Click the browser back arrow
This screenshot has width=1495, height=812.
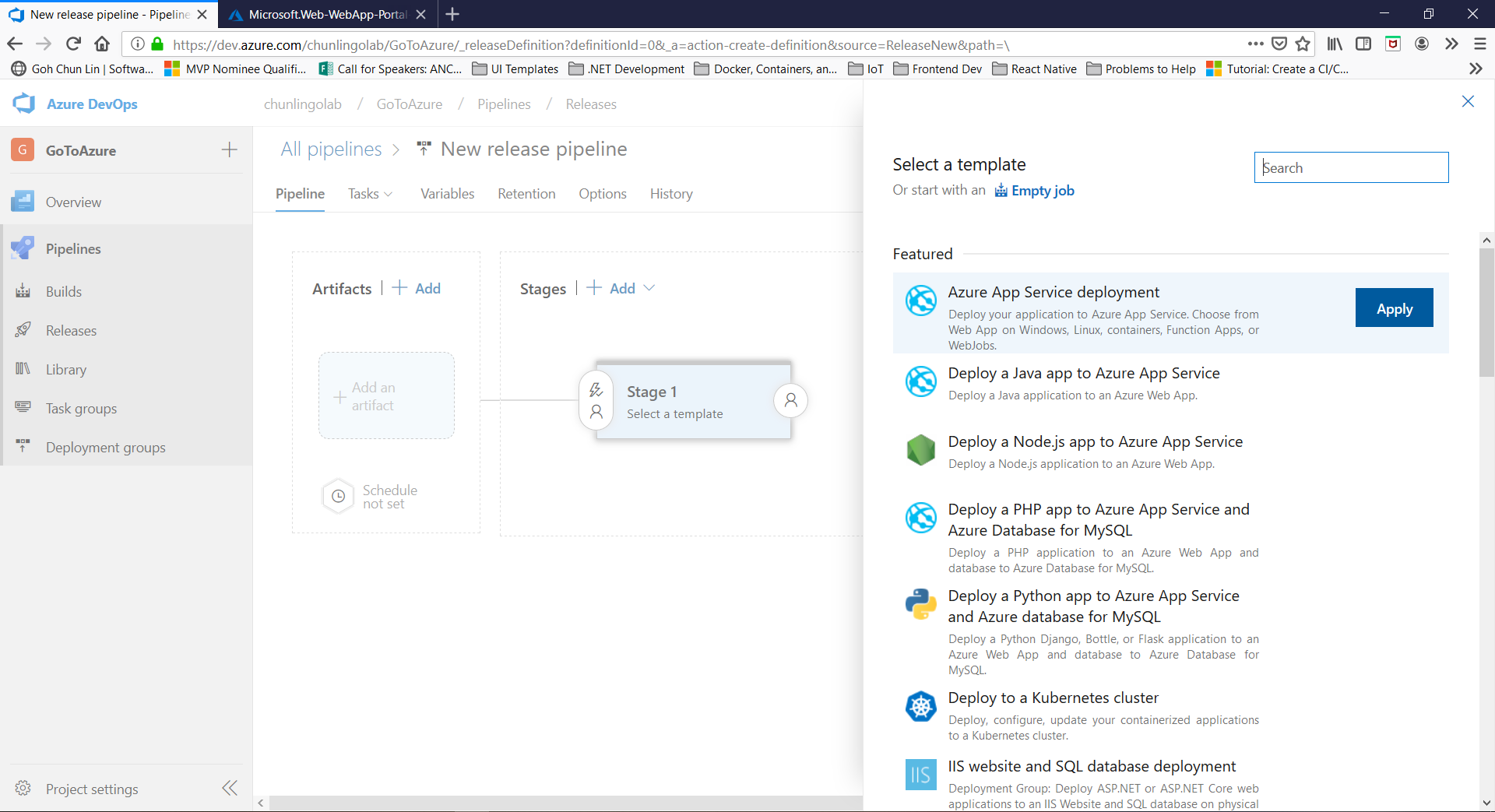[x=15, y=44]
